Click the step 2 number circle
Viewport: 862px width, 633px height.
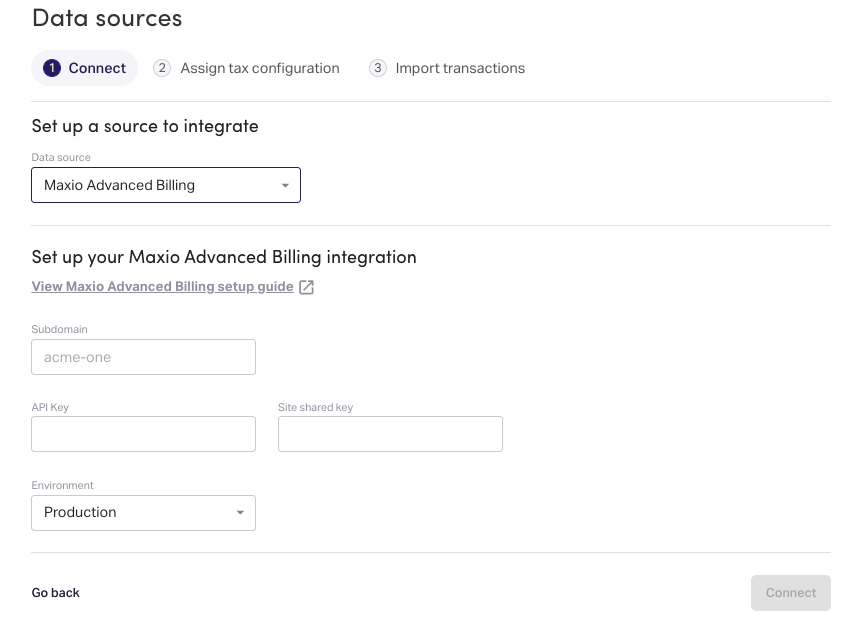tap(162, 68)
